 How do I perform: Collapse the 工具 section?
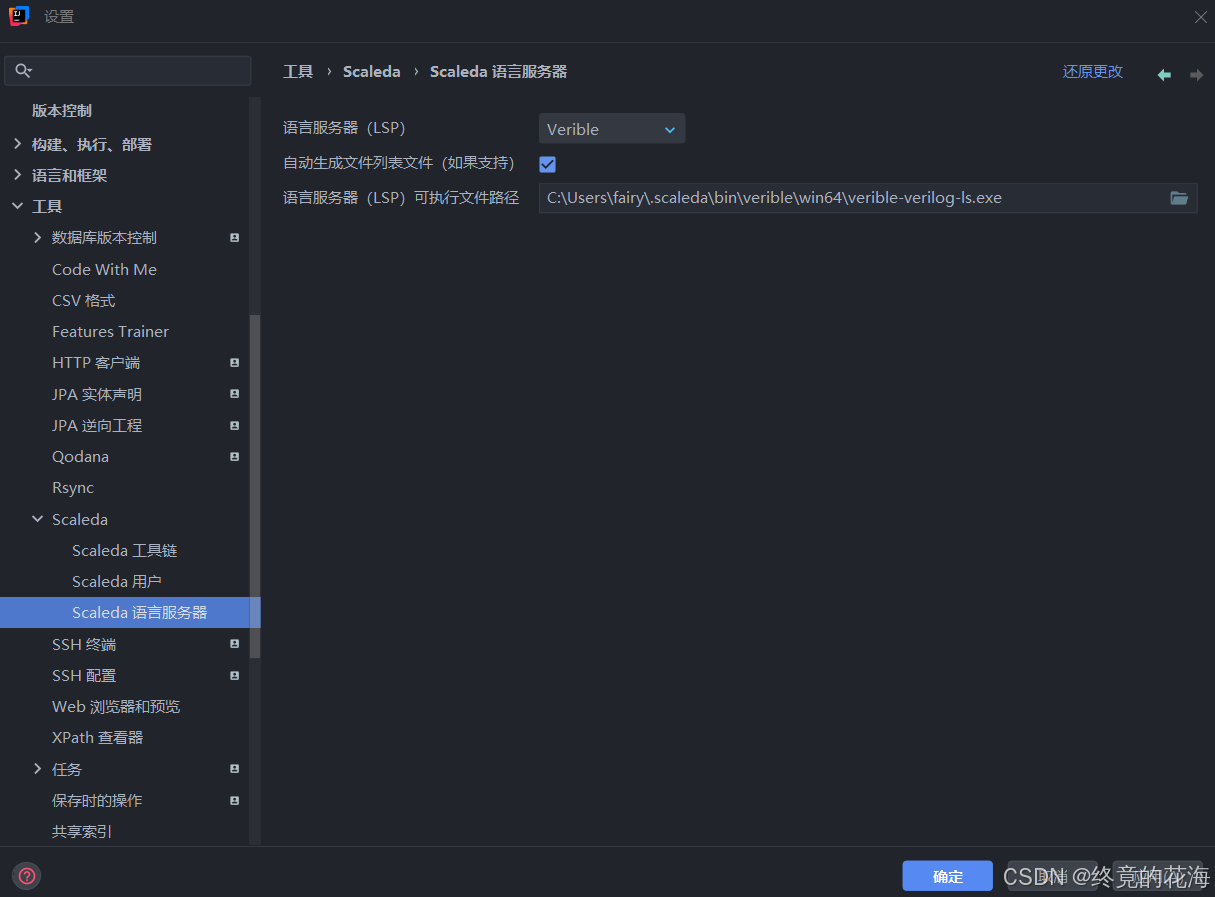[17, 206]
